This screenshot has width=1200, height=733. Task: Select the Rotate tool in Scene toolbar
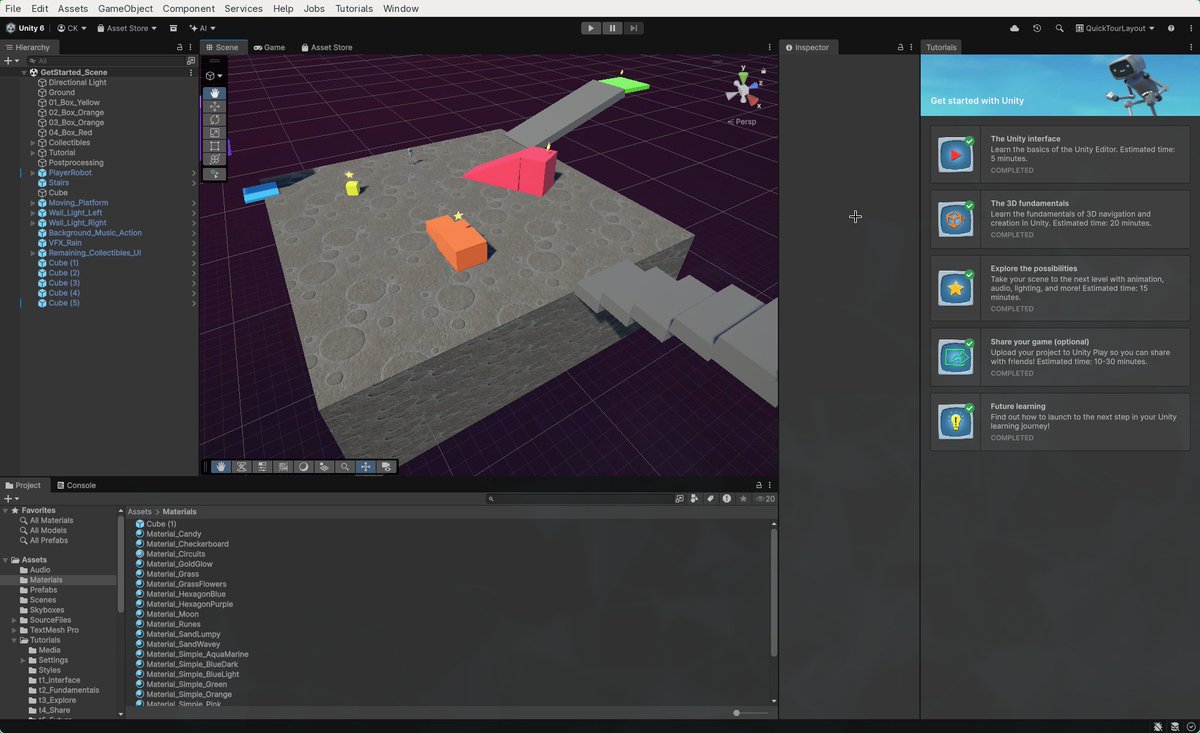[x=214, y=120]
